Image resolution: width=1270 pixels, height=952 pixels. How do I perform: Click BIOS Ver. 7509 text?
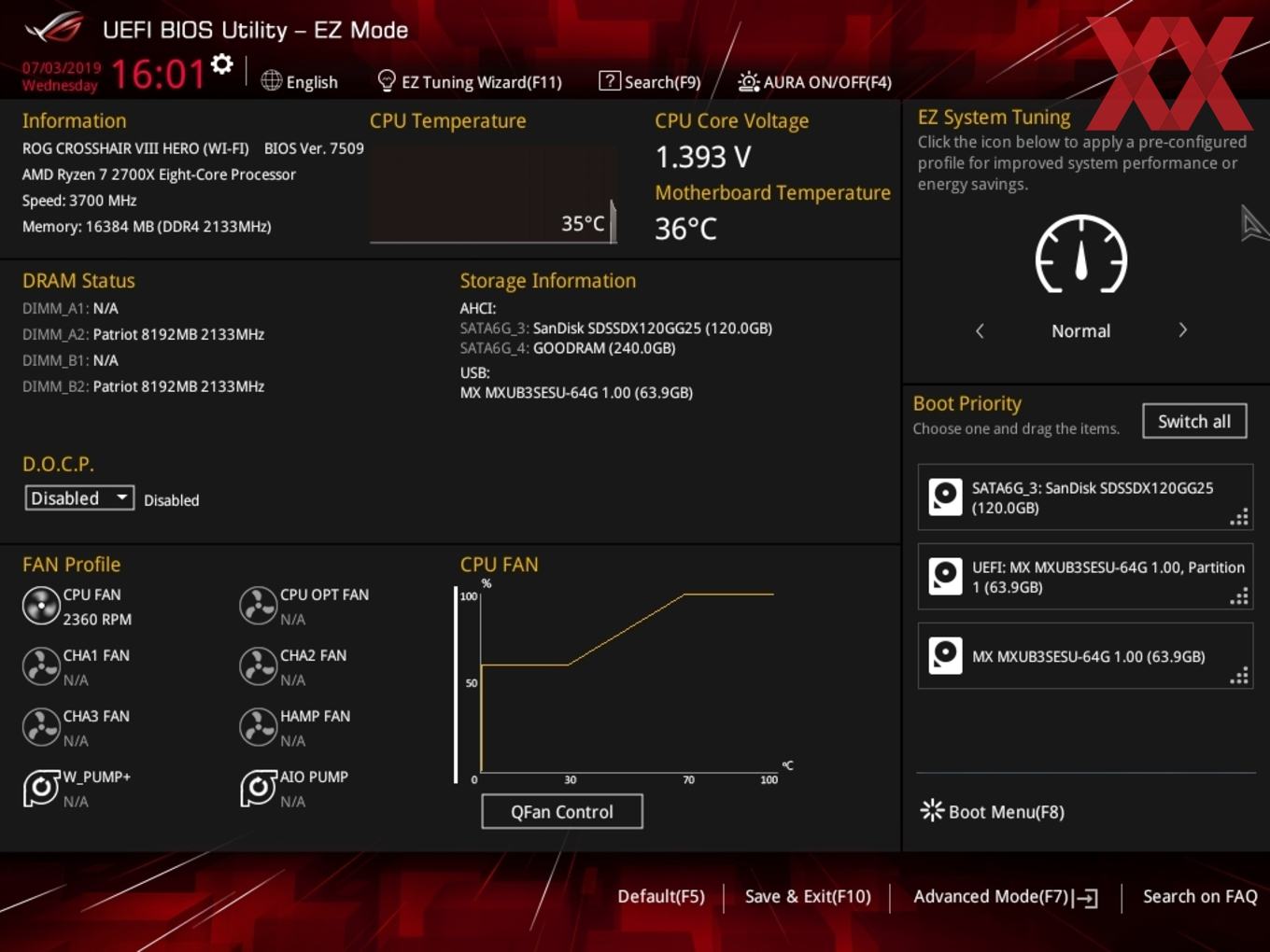314,148
